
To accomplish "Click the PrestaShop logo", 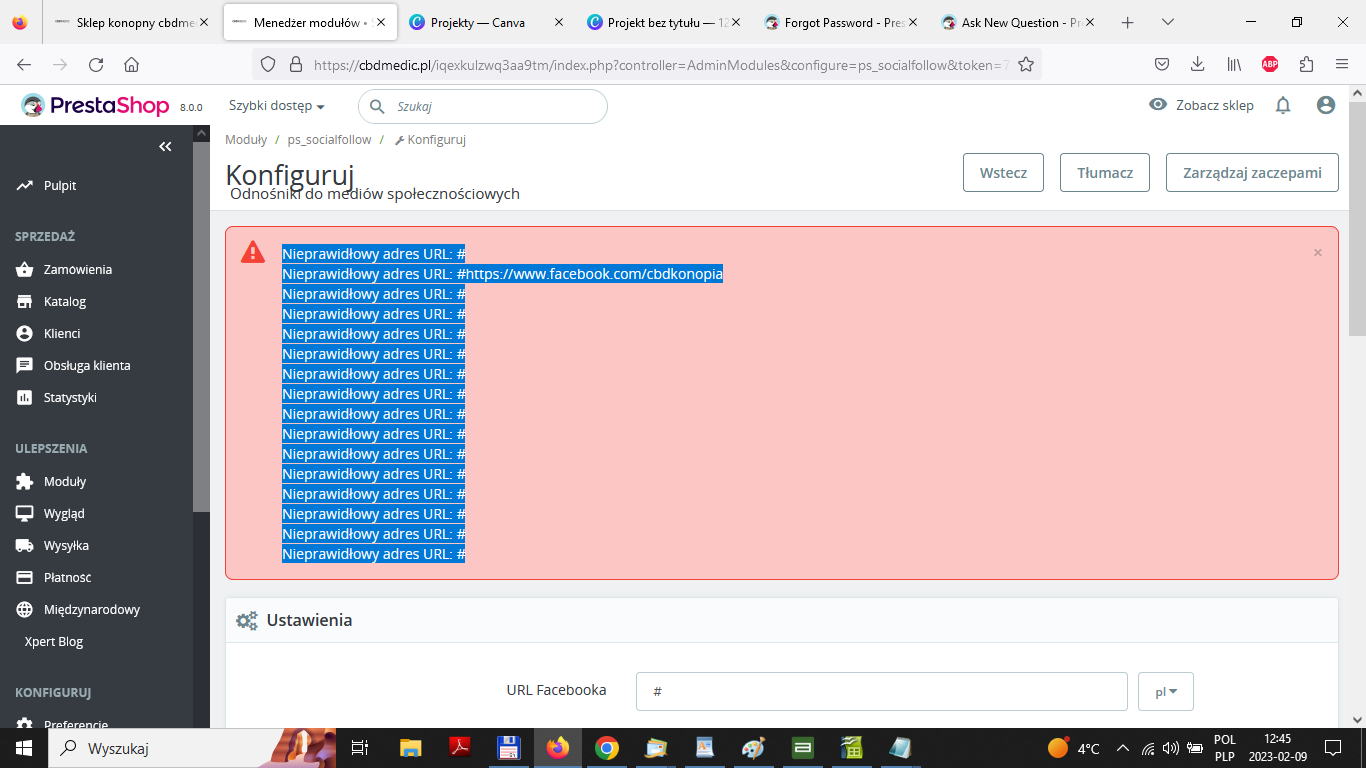I will pyautogui.click(x=96, y=105).
